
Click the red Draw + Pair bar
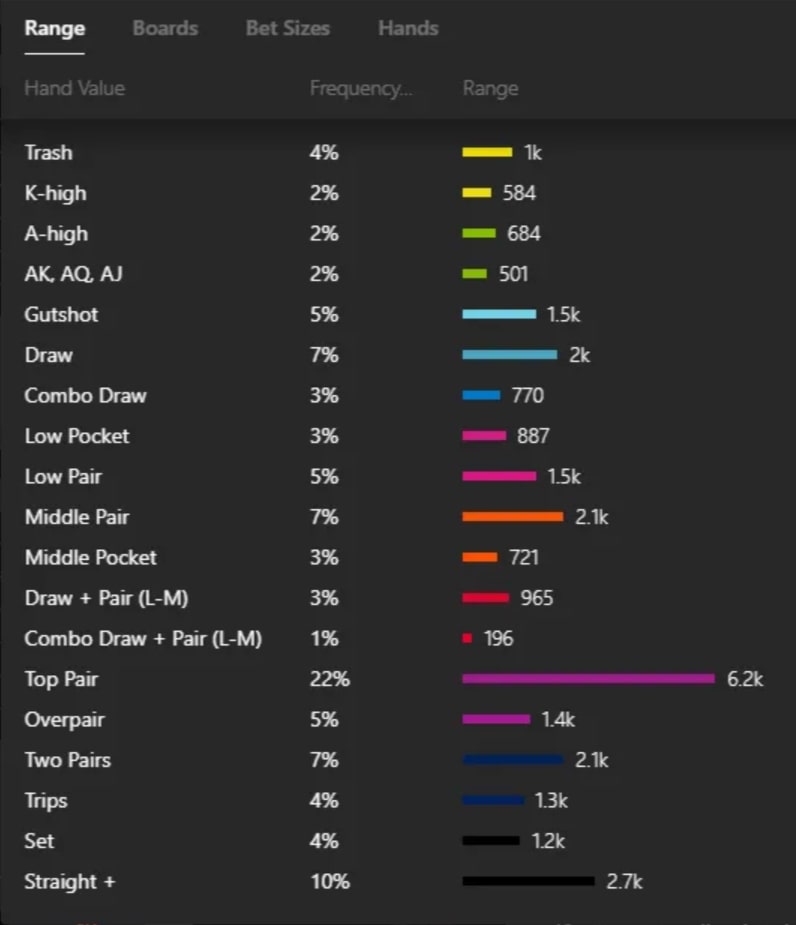pyautogui.click(x=486, y=598)
